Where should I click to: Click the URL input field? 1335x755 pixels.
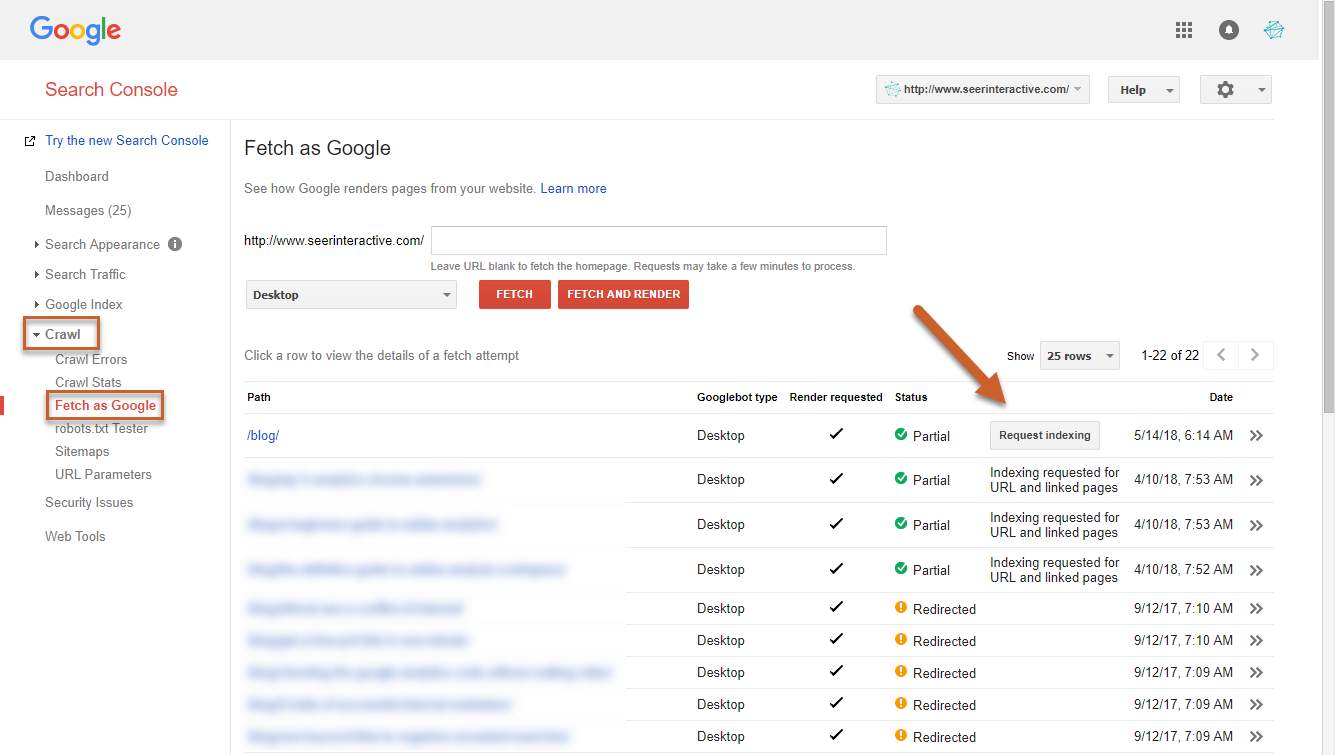click(x=658, y=240)
